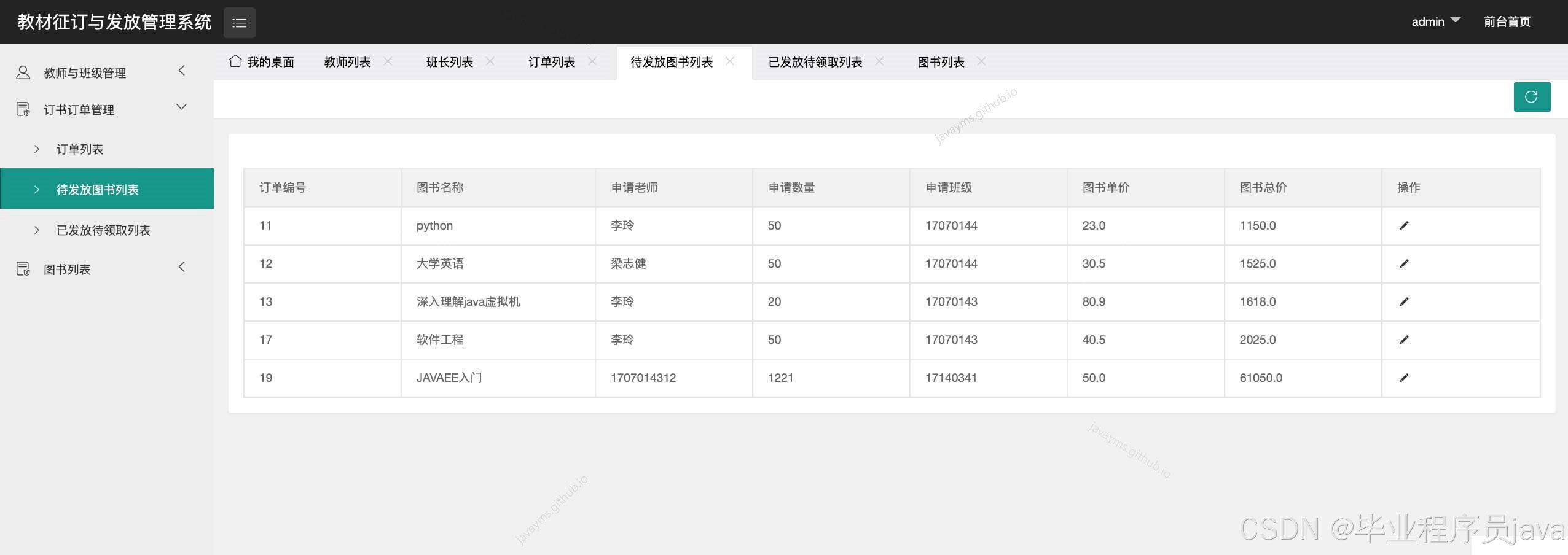The image size is (1568, 555).
Task: Switch to 班长列表 tab
Action: coord(450,62)
